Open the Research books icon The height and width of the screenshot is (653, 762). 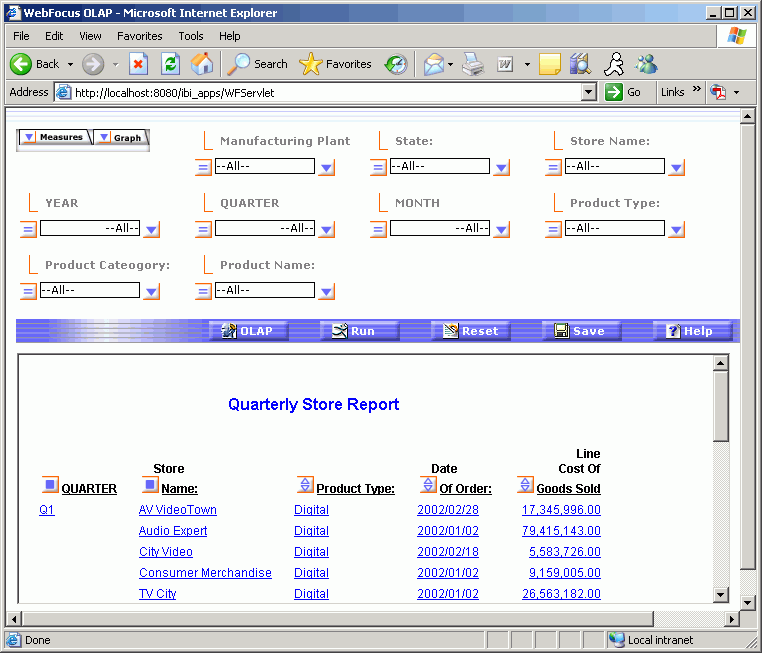580,64
